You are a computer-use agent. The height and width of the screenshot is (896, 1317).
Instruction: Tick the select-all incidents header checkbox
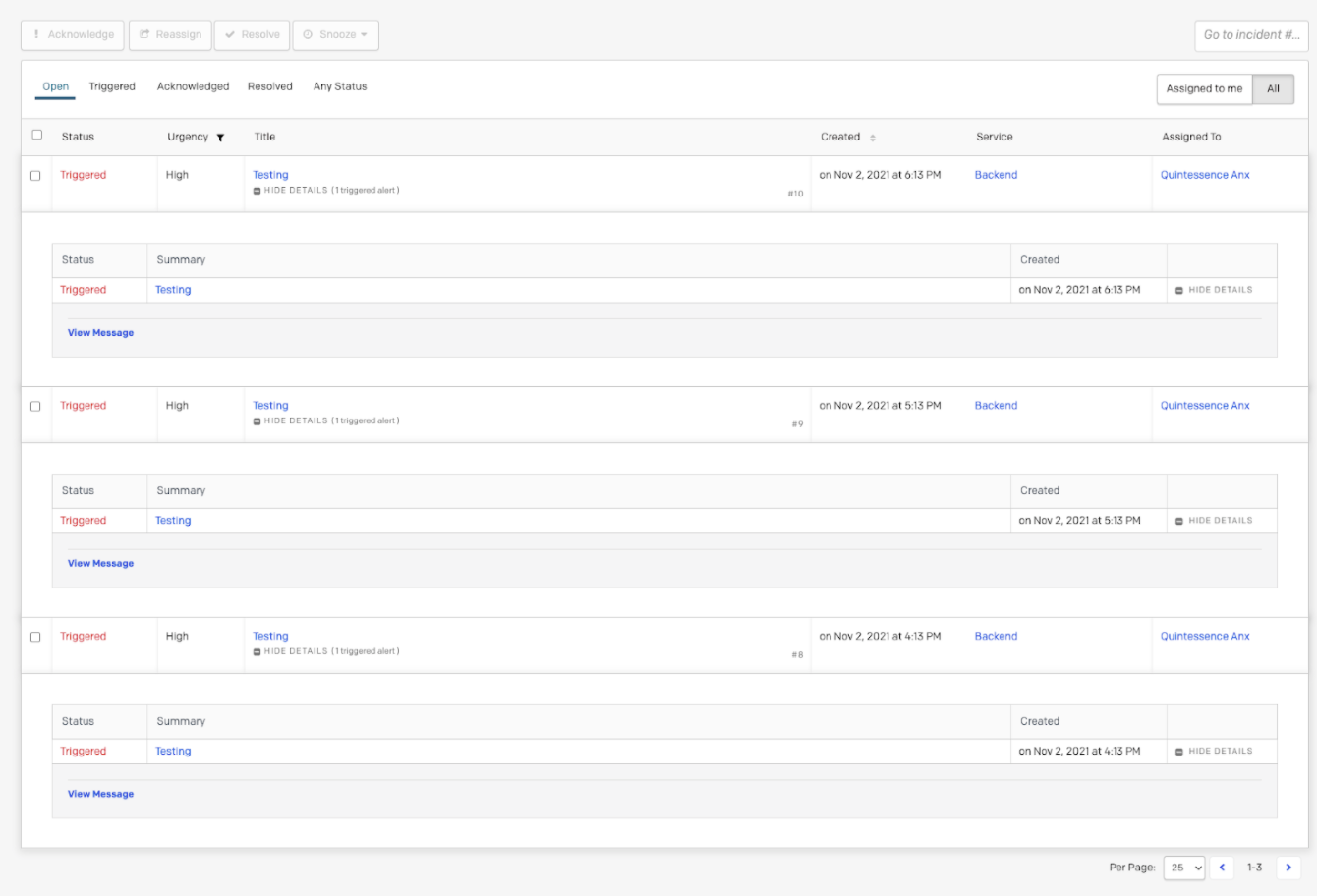point(37,135)
